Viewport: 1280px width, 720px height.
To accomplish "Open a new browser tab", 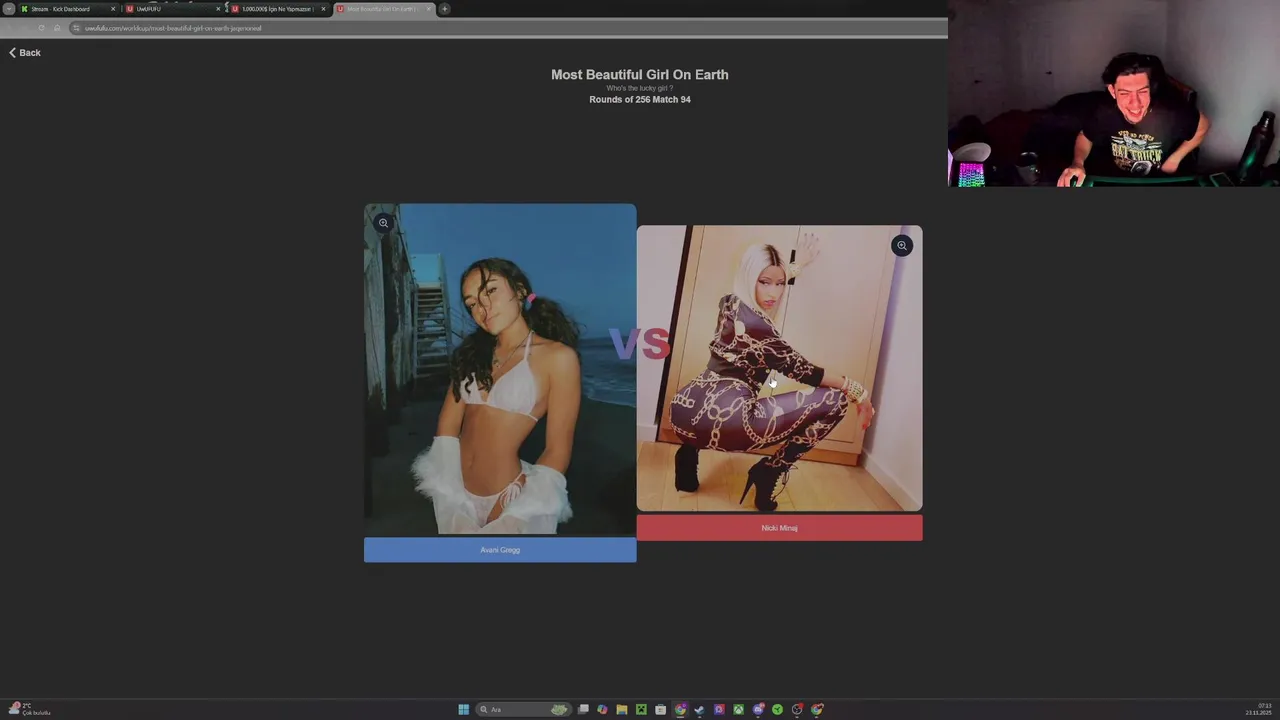I will tap(444, 9).
